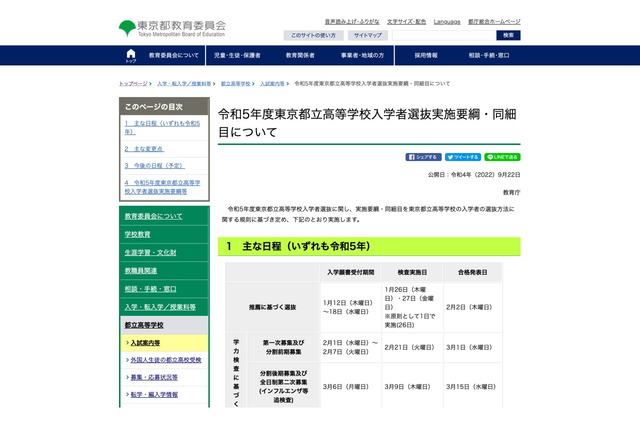The width and height of the screenshot is (640, 426).
Task: Open 文字サイズ・配色 settings link
Action: pos(407,22)
